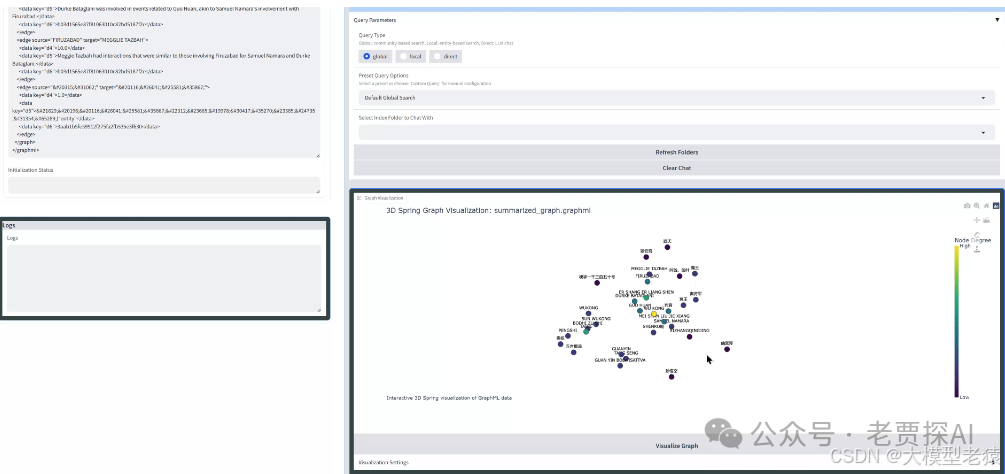Image resolution: width=1005 pixels, height=474 pixels.
Task: Select the pan cross-arrows tool in plot toolbar
Action: pyautogui.click(x=977, y=220)
